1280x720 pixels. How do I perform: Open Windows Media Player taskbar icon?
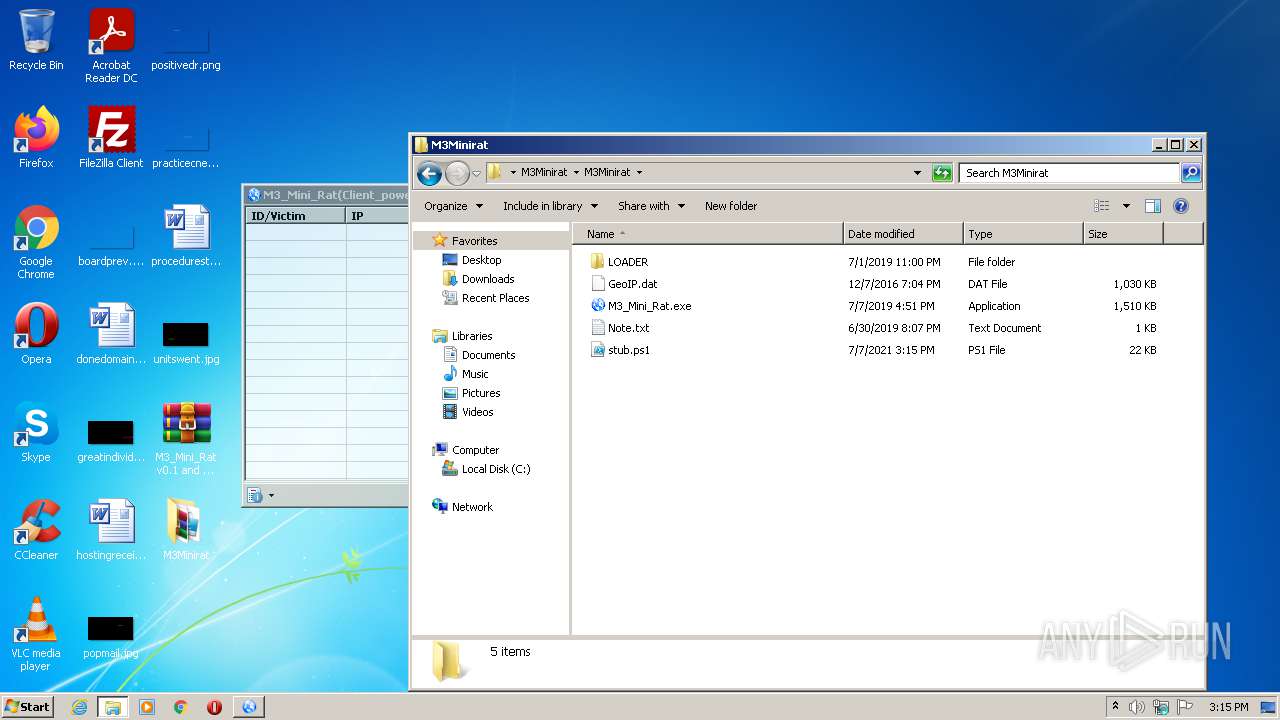click(147, 707)
